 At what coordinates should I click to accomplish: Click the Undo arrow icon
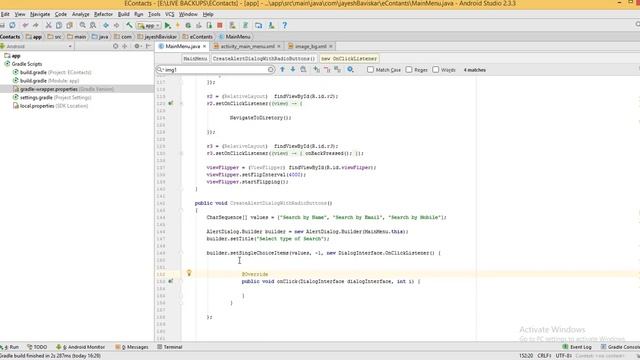coord(25,25)
